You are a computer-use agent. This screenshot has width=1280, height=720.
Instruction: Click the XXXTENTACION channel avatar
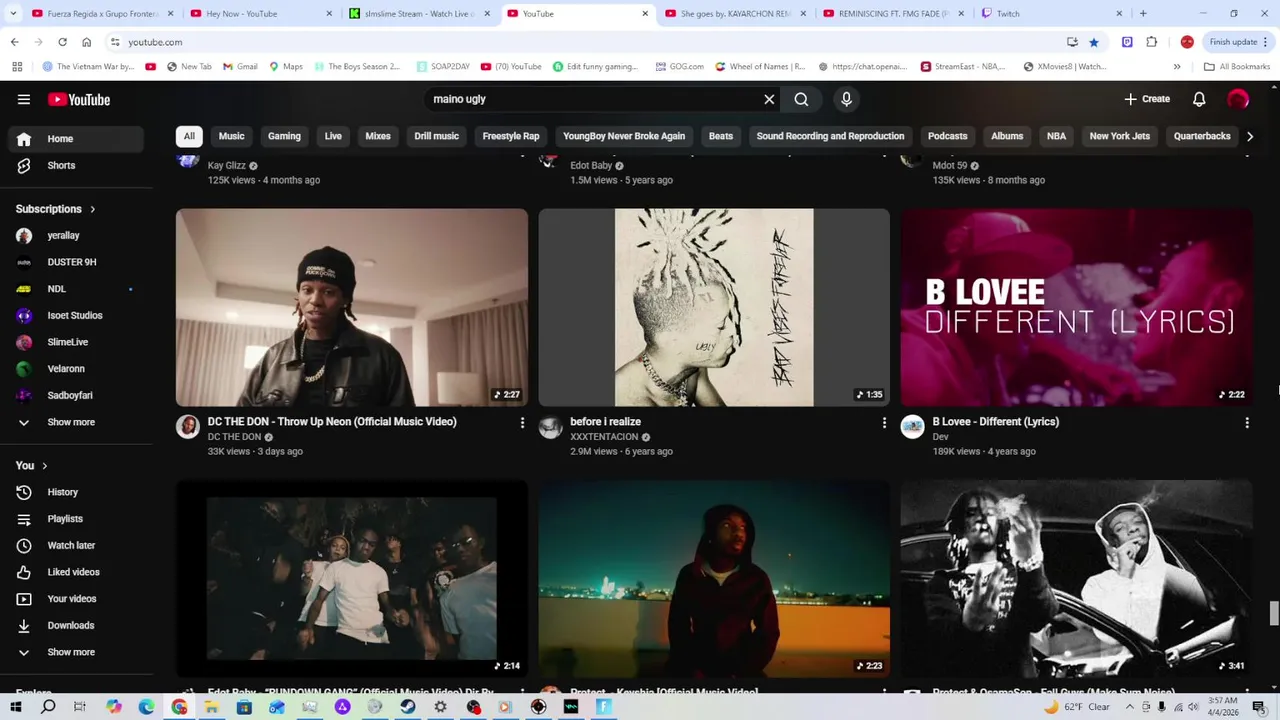pos(550,427)
